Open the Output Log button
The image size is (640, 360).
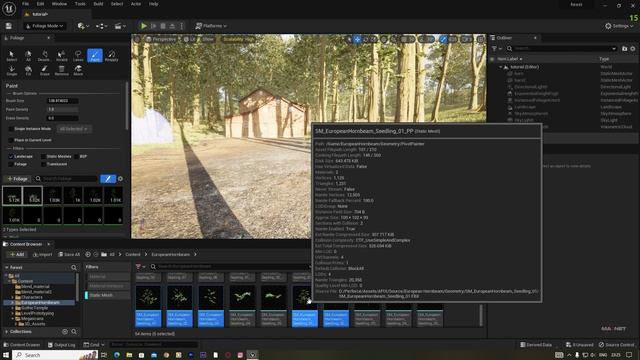(61, 345)
